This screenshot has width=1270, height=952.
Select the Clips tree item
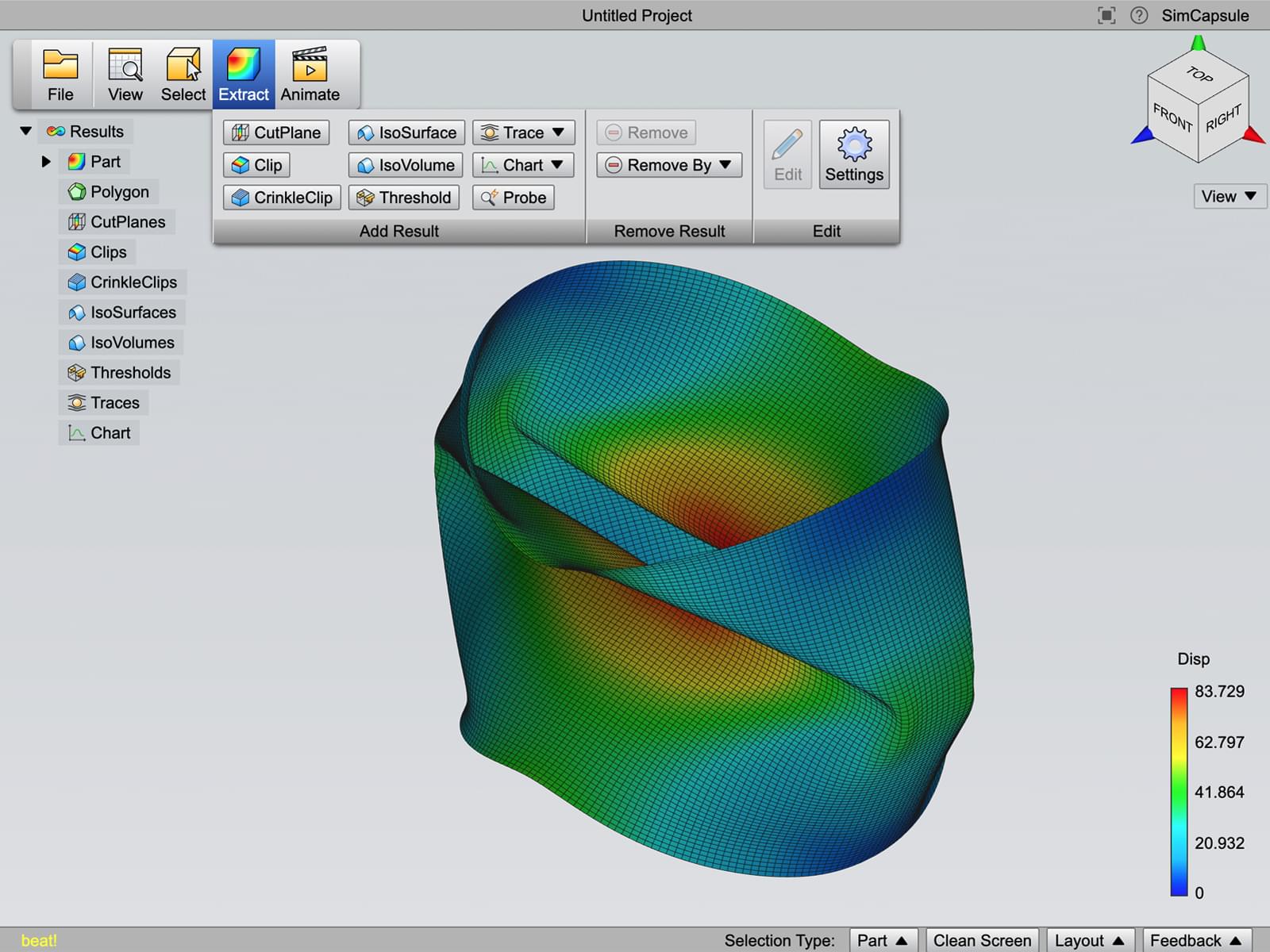(x=98, y=252)
